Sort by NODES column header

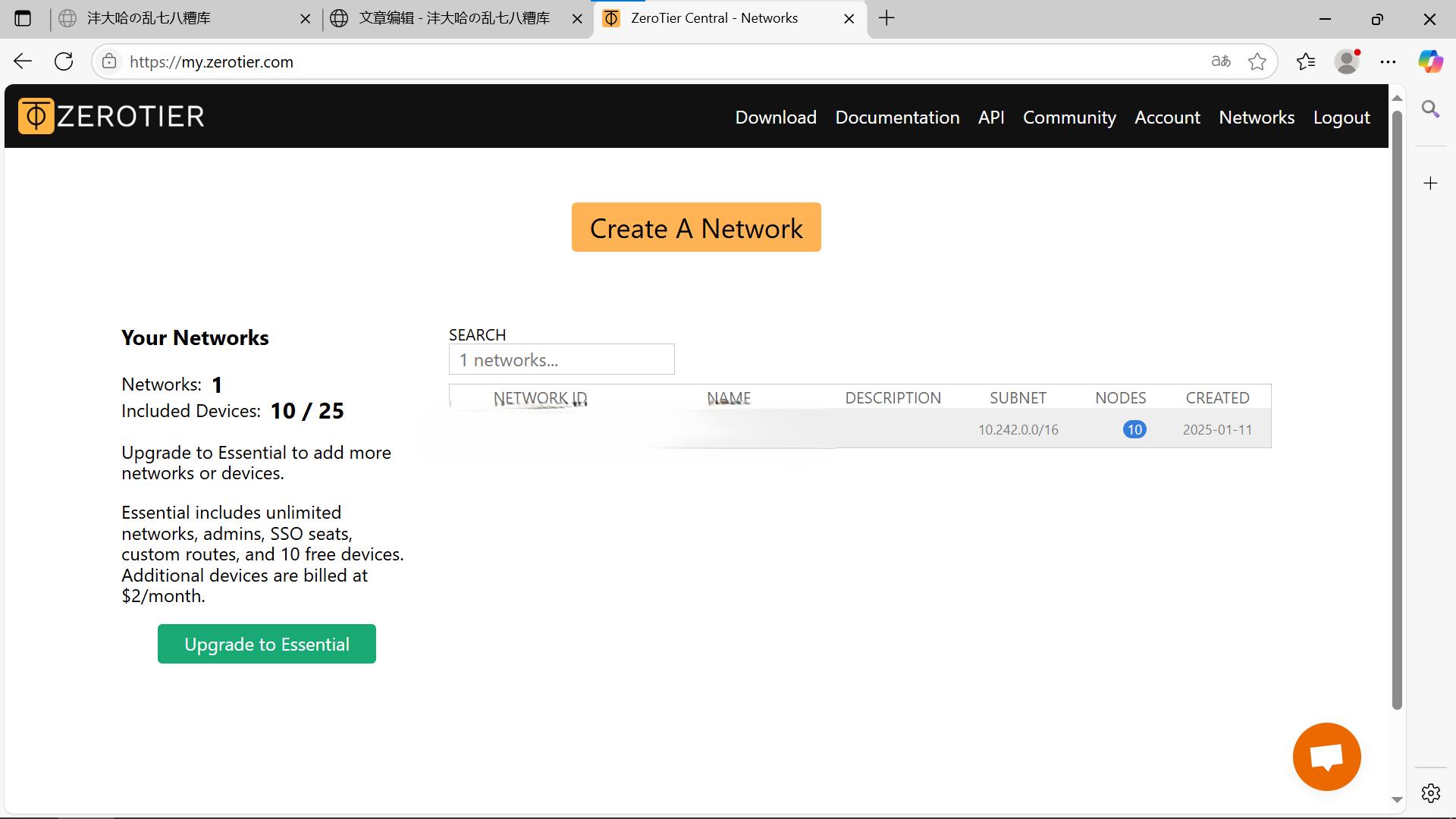(1120, 398)
